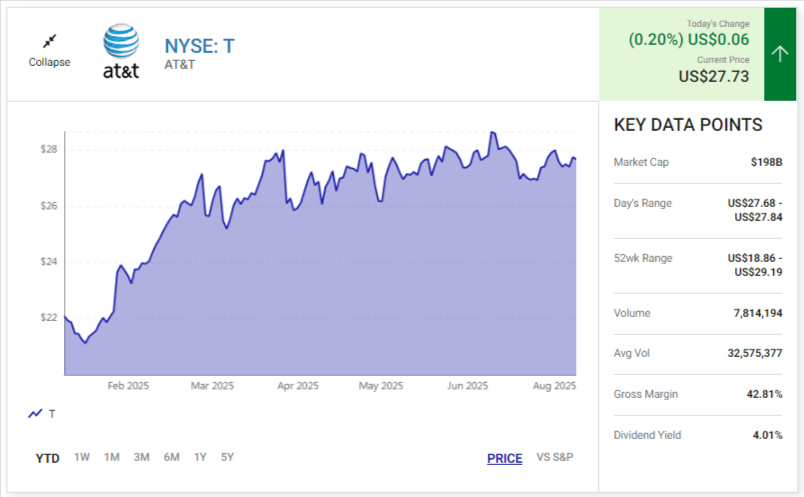Click the Dividend Yield 4.01% value
This screenshot has height=497, width=804.
(x=765, y=436)
